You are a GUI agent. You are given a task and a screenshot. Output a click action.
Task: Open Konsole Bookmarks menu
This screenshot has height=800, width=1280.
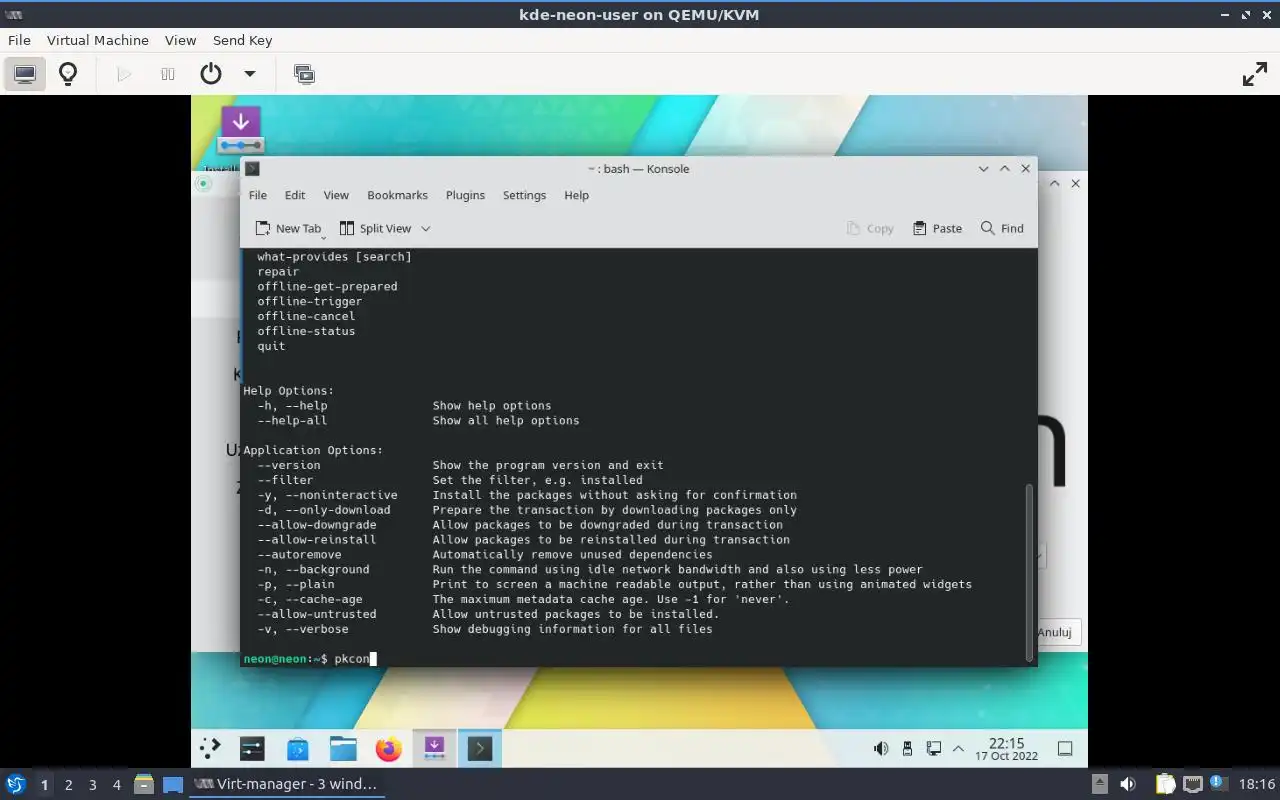point(397,195)
